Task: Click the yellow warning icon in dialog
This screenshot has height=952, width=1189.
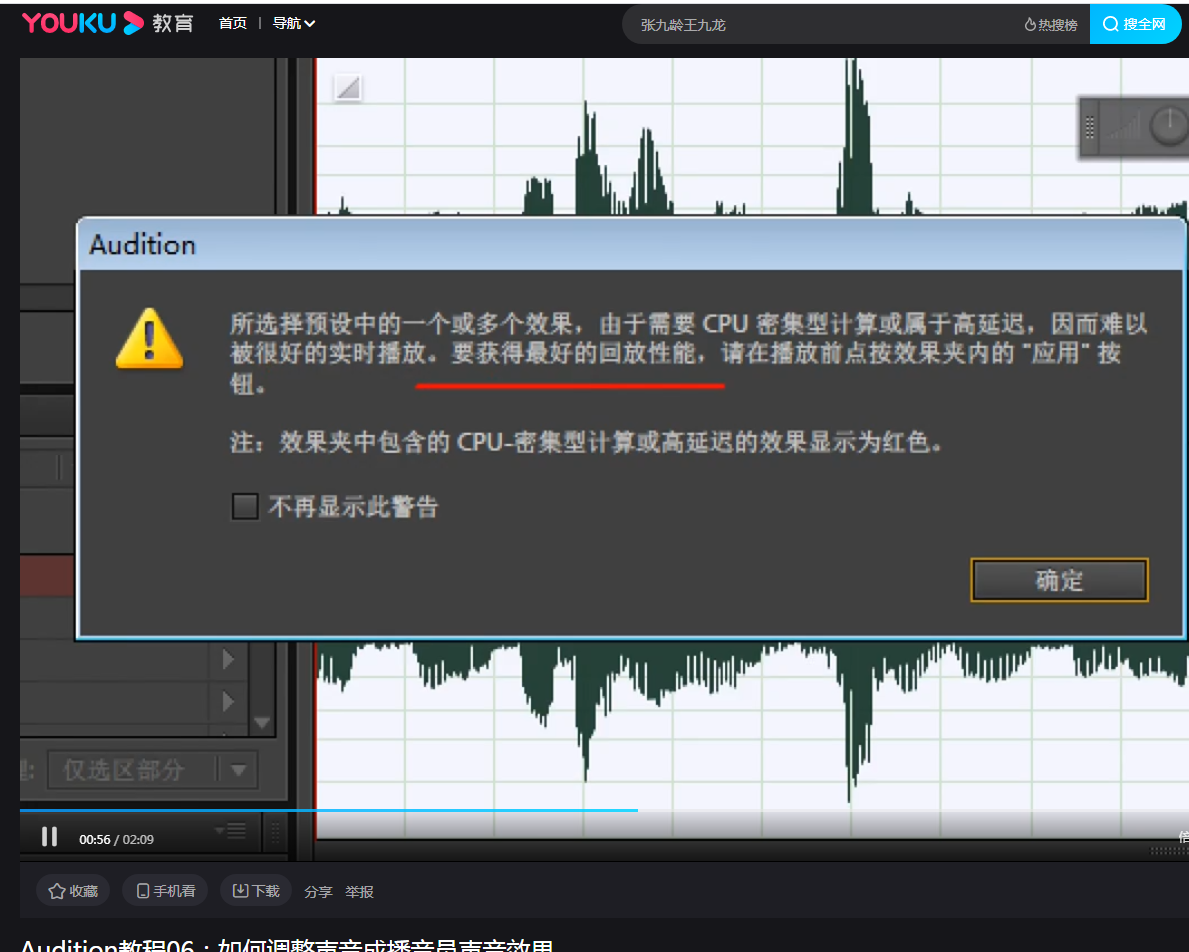Action: click(149, 338)
